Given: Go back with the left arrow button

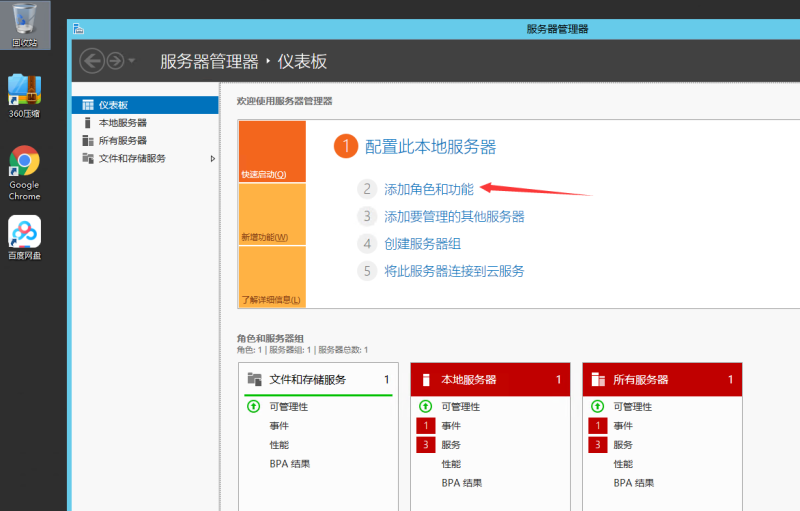Looking at the screenshot, I should pos(92,61).
